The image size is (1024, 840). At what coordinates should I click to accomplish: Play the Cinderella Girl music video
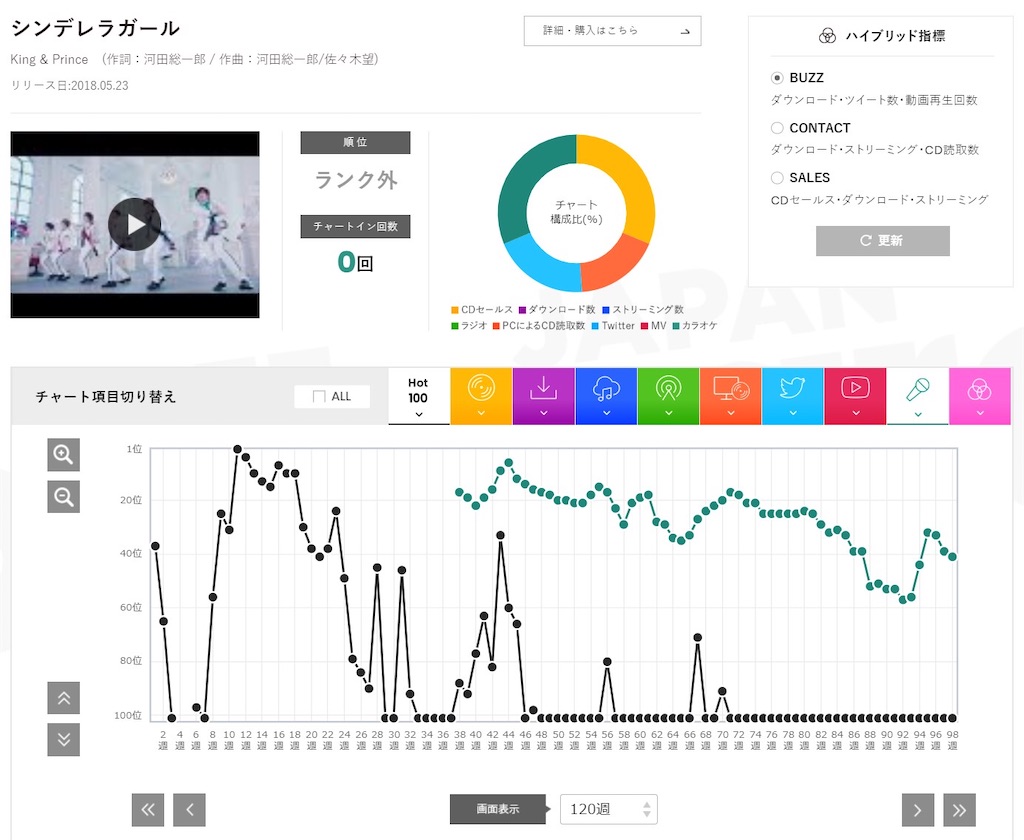(135, 224)
